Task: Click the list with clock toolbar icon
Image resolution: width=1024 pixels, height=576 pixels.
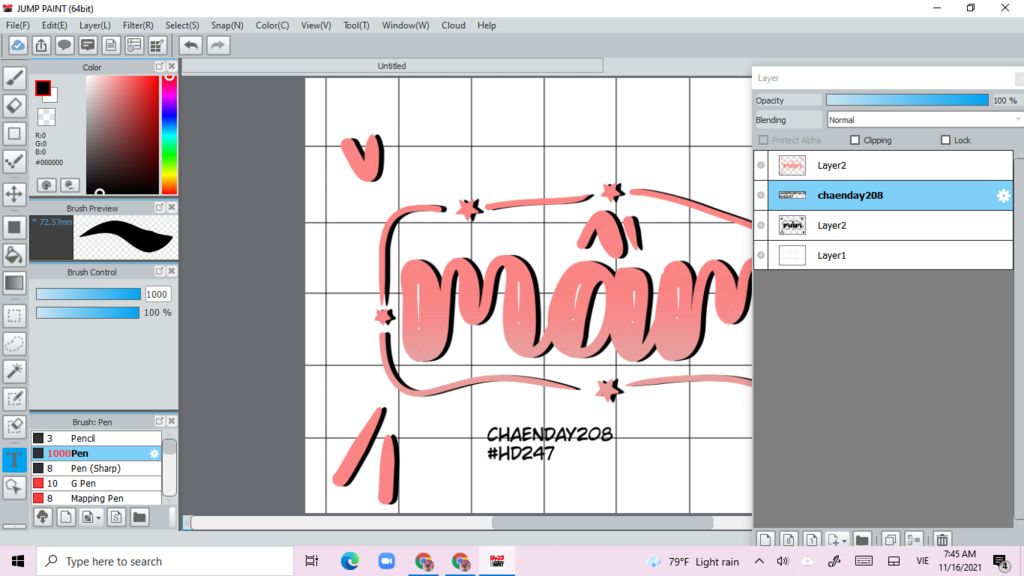Action: click(134, 45)
